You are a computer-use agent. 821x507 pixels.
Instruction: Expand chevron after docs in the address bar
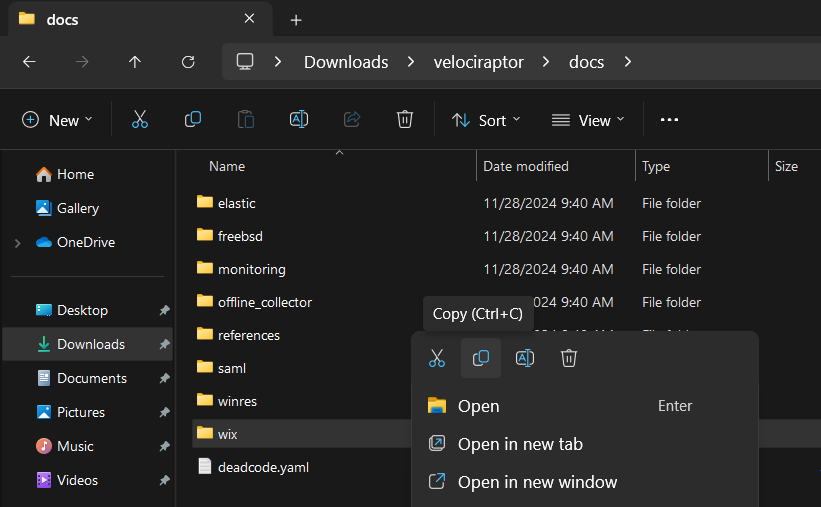click(628, 62)
